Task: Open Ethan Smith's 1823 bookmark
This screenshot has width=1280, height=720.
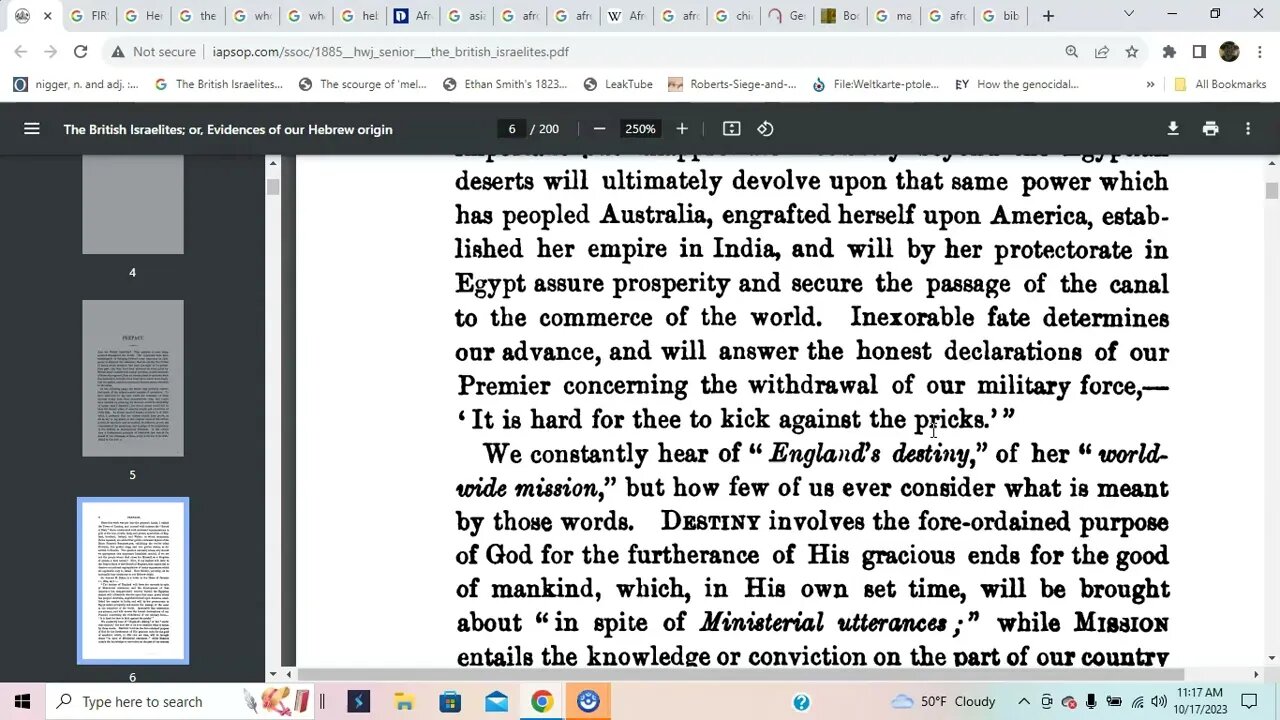Action: 505,84
